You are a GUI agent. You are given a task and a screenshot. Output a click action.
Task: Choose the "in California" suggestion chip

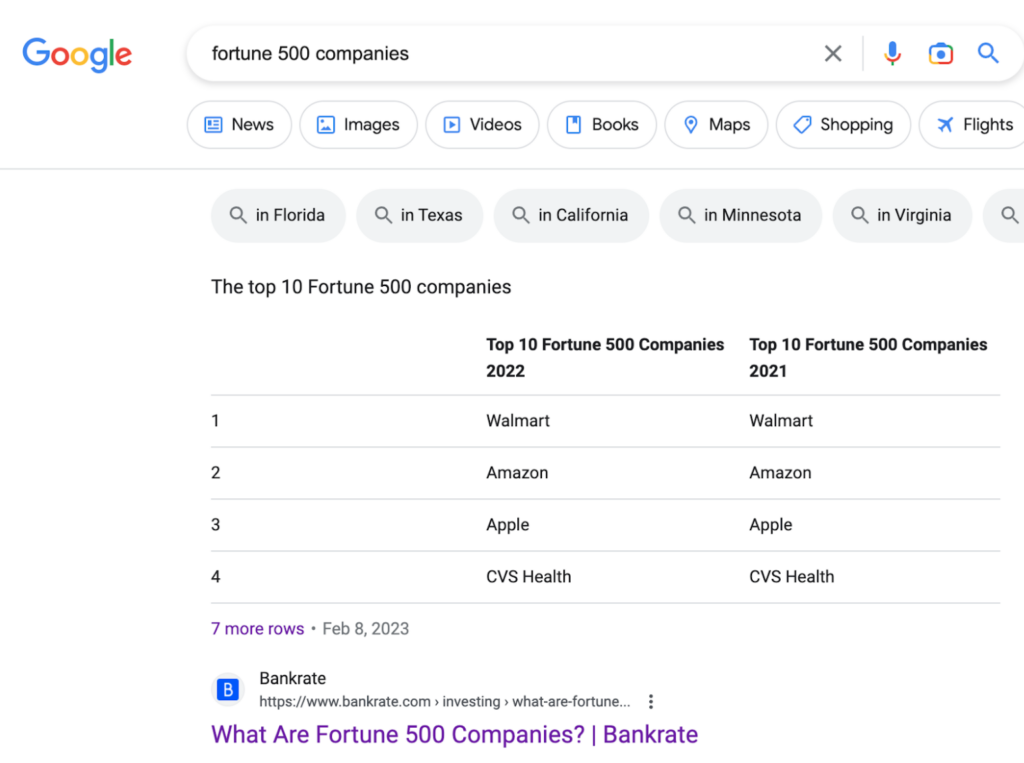tap(571, 215)
